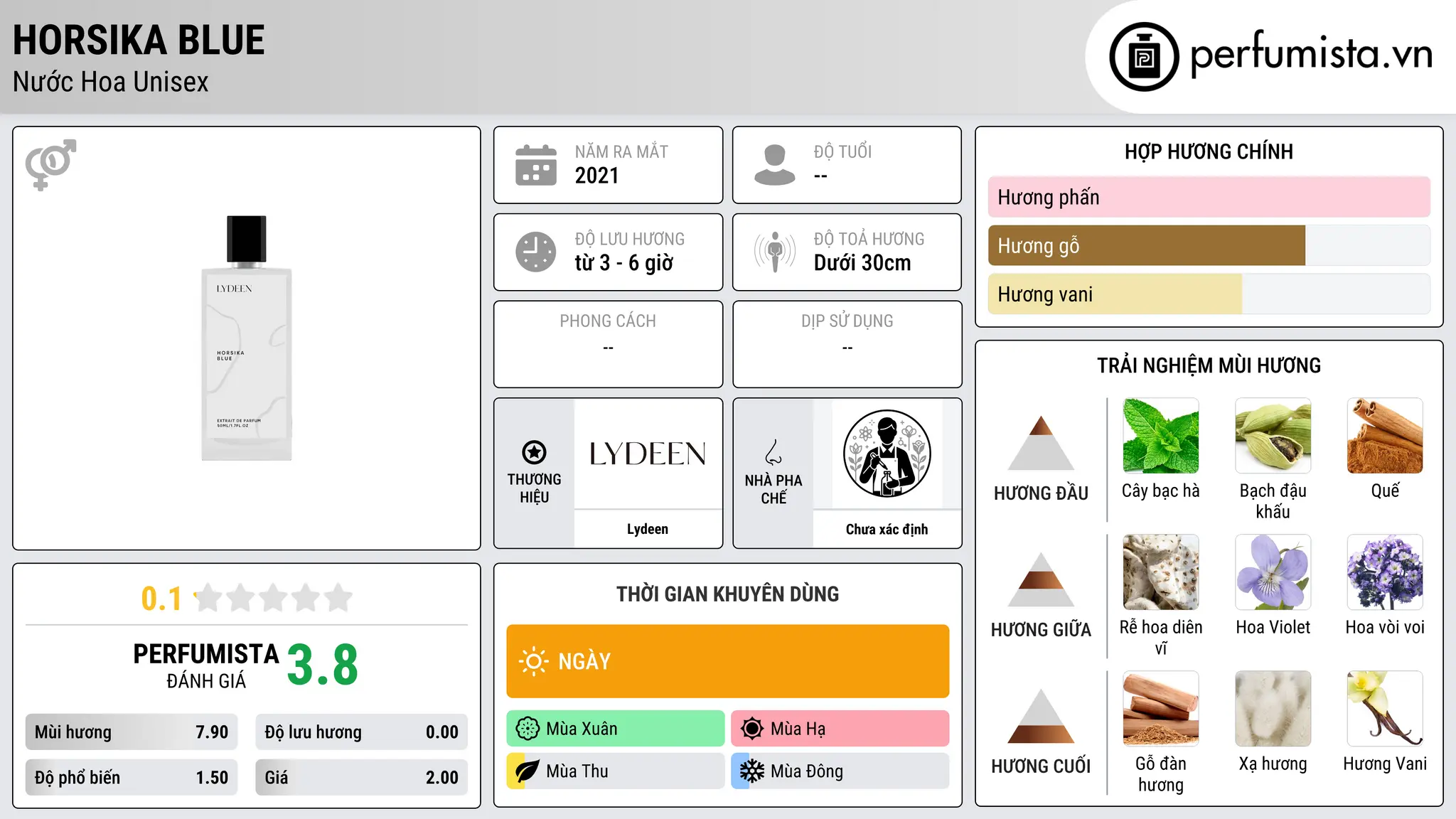
Task: Click the 0.1 user rating value
Action: pos(161,599)
